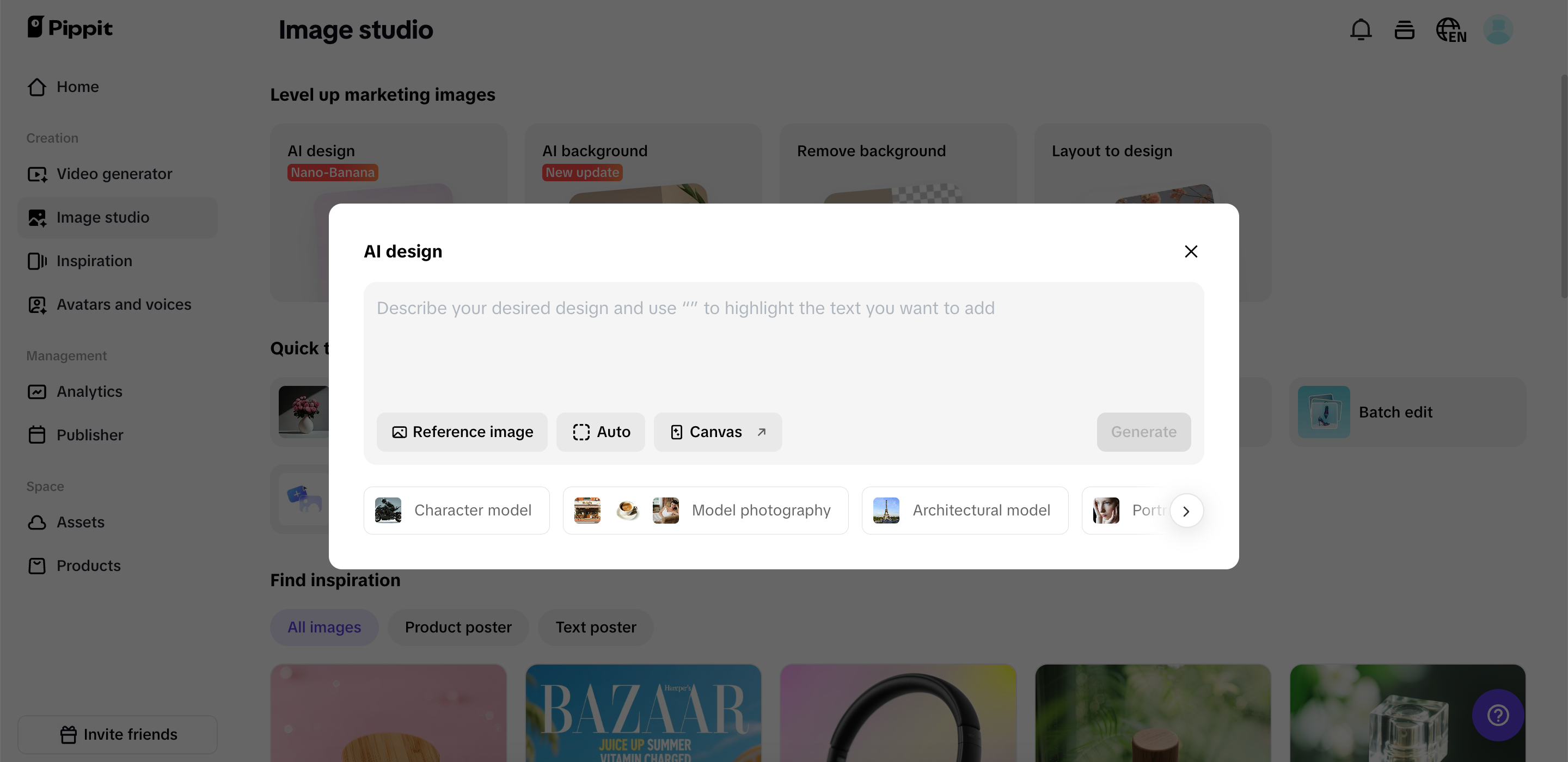This screenshot has width=1568, height=762.
Task: Click the Batch edit thumbnail icon
Action: point(1324,412)
